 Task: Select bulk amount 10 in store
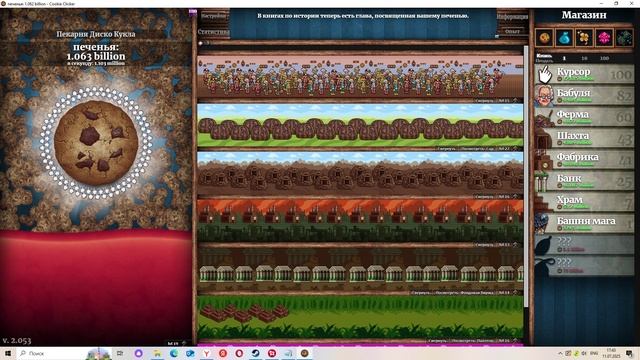584,58
